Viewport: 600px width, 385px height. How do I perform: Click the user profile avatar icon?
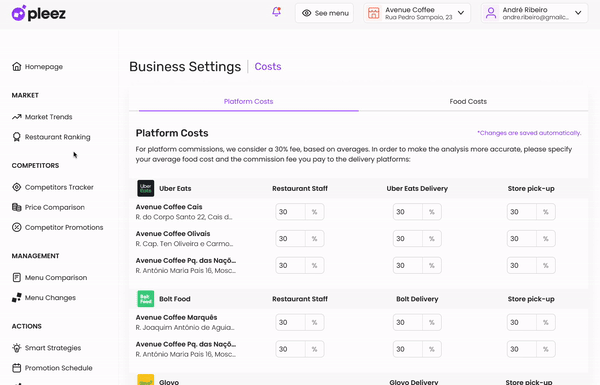[491, 13]
